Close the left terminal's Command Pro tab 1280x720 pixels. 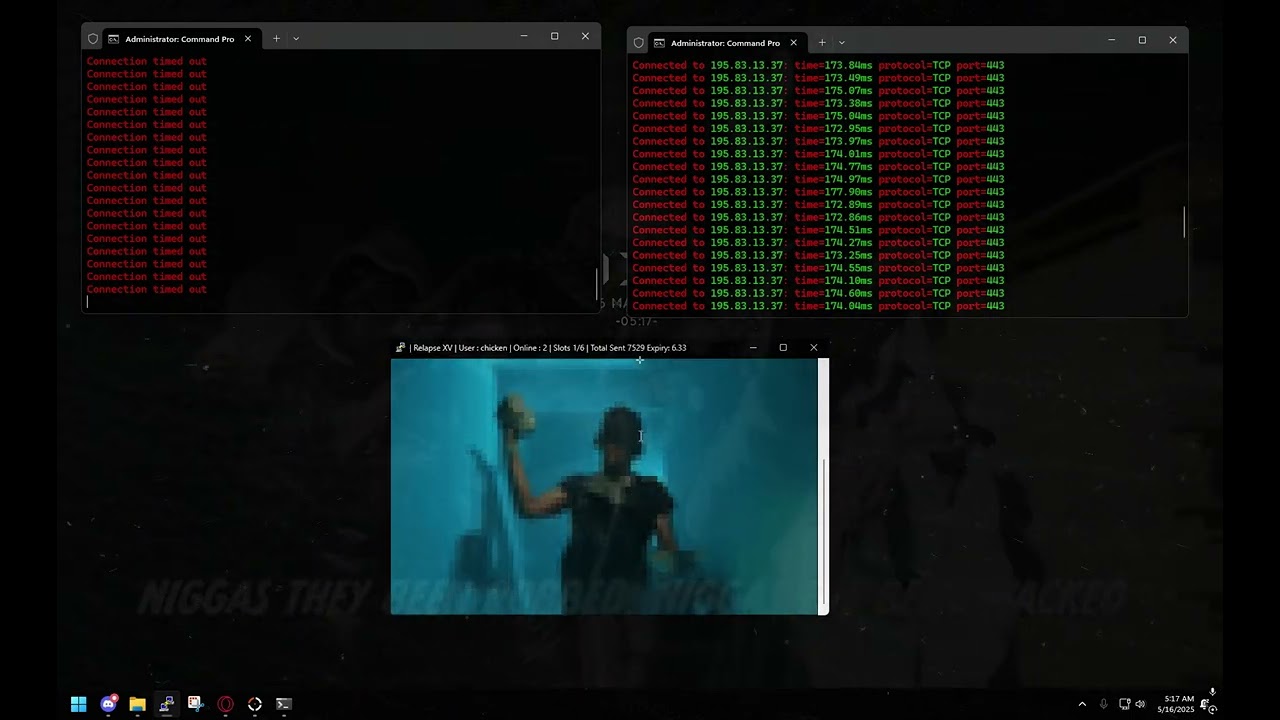click(x=248, y=39)
